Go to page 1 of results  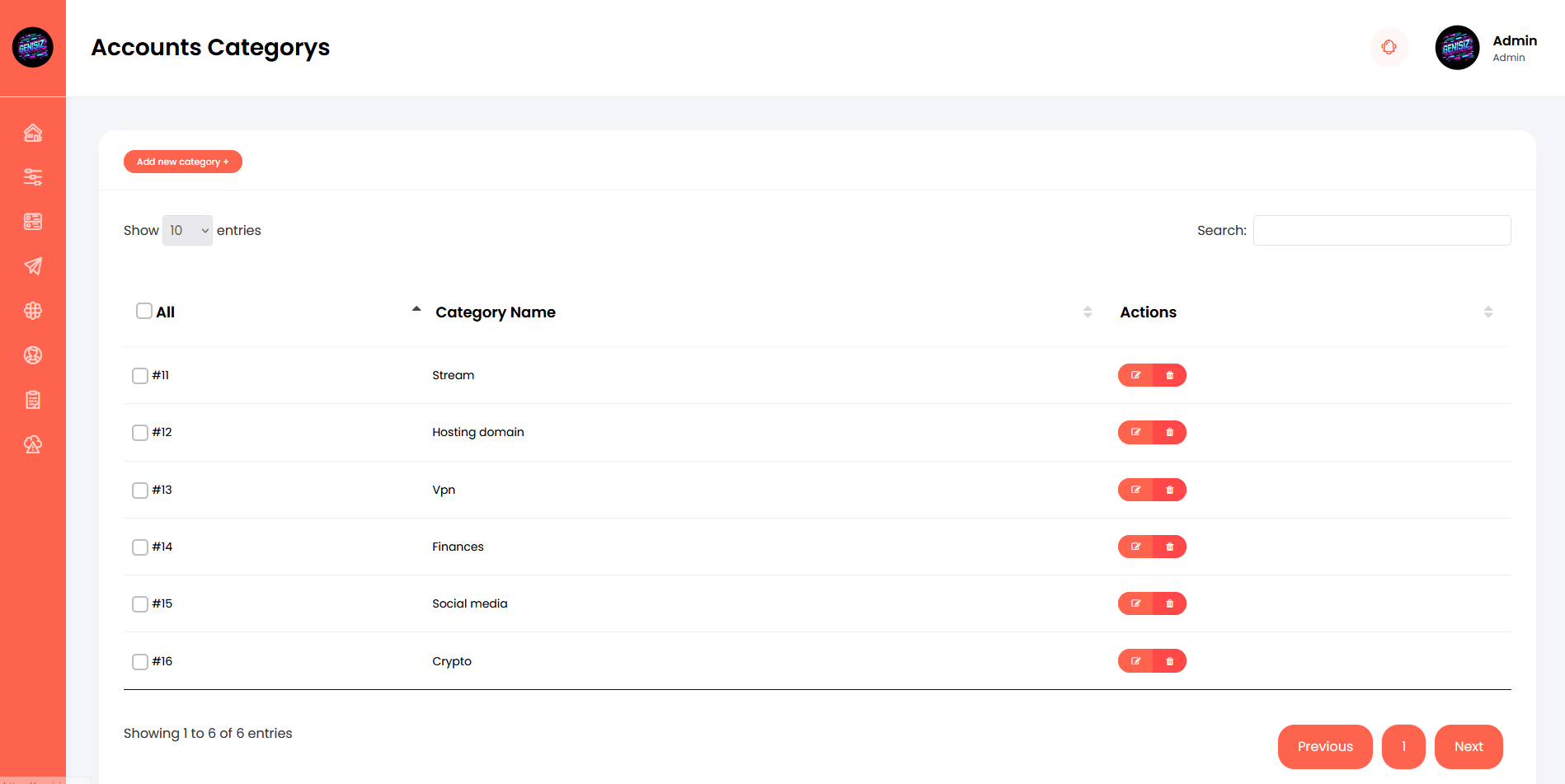pyautogui.click(x=1403, y=747)
